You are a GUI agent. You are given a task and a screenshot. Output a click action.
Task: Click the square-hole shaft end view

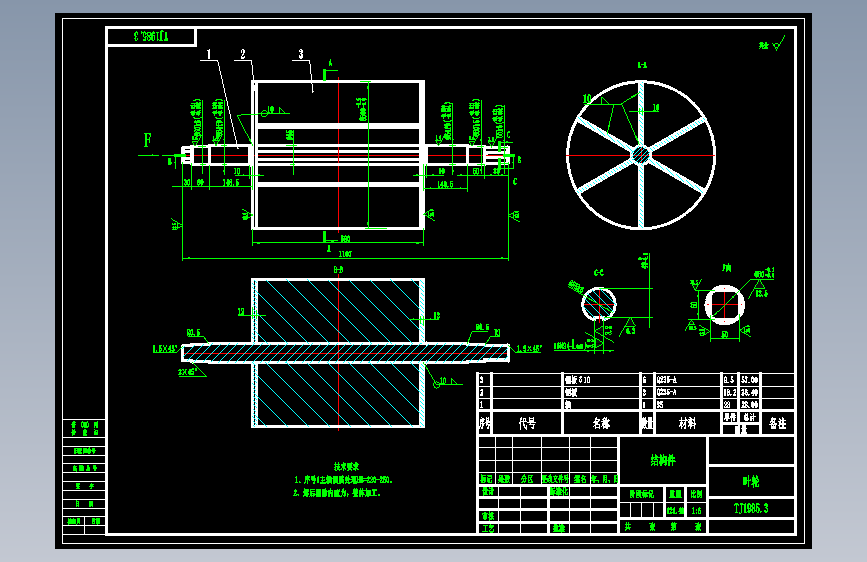click(x=724, y=304)
